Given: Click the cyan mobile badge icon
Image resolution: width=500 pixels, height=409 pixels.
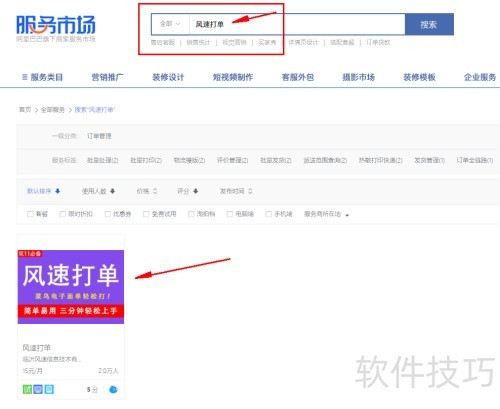Looking at the screenshot, I should [49, 389].
